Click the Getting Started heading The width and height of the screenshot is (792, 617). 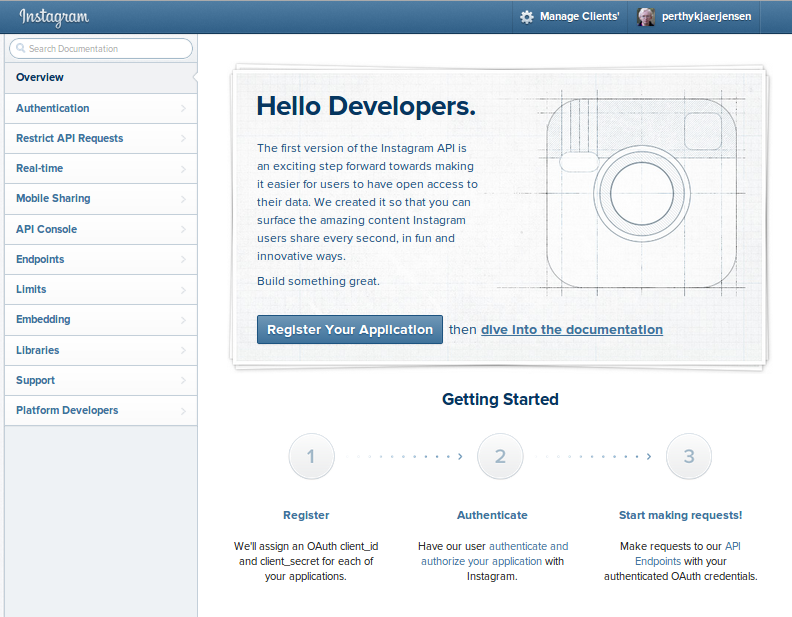point(500,399)
